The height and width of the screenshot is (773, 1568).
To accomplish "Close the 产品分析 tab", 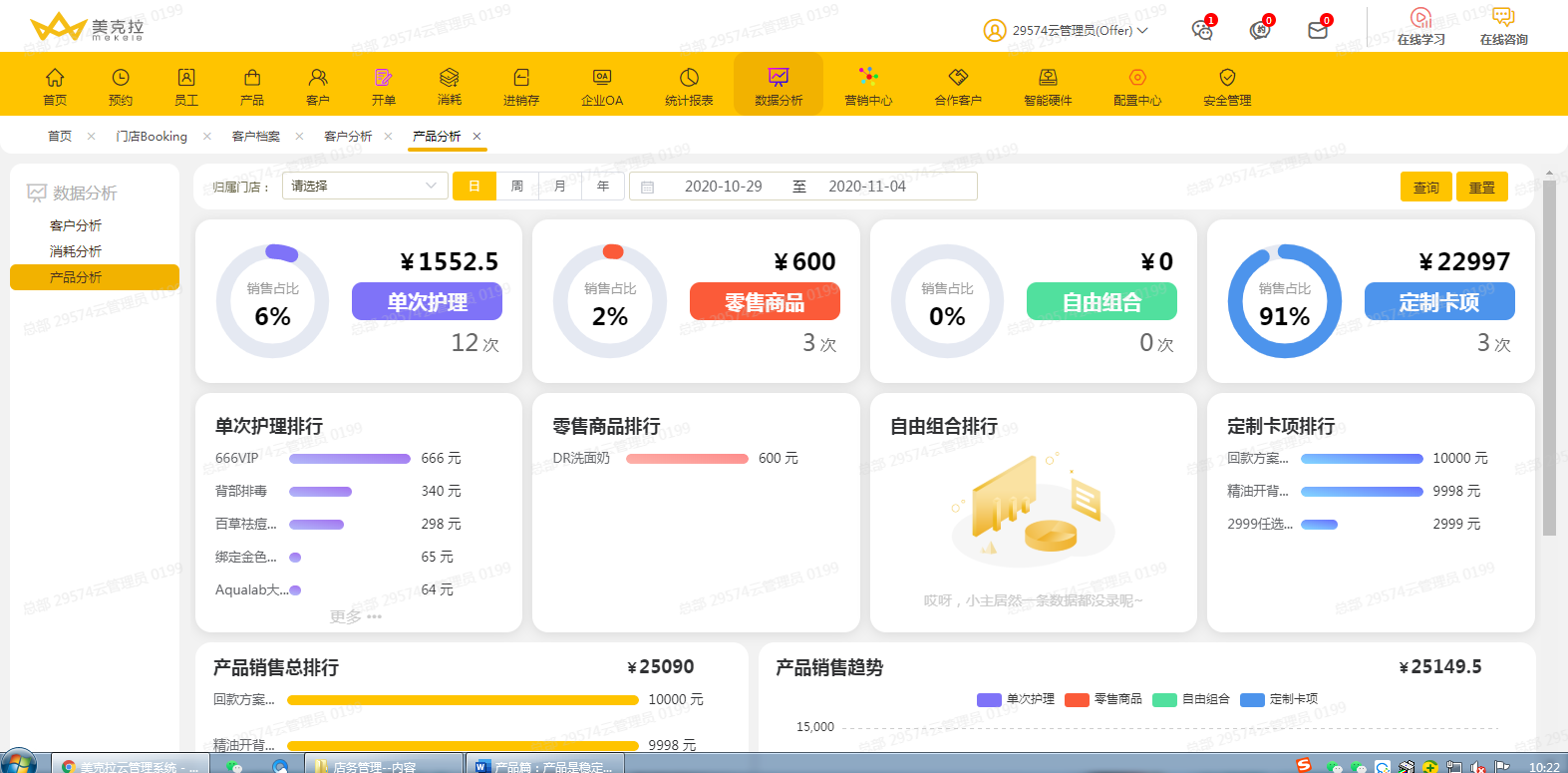I will [476, 136].
